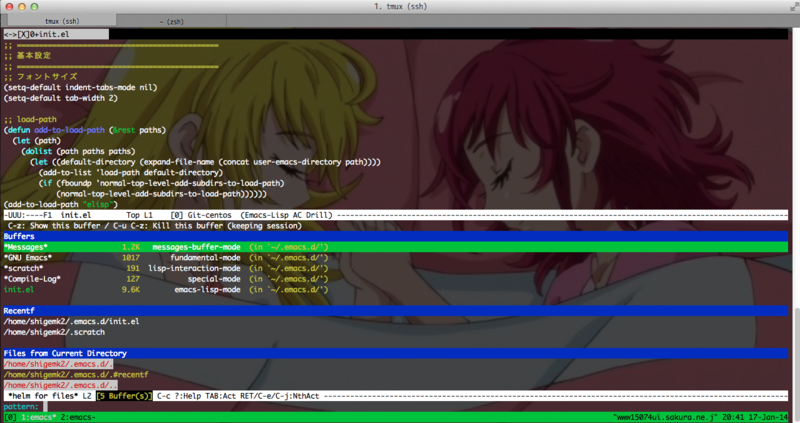Click the 20:41 17-Jan-14 clock in tmux bar
The image size is (800, 423).
click(755, 417)
